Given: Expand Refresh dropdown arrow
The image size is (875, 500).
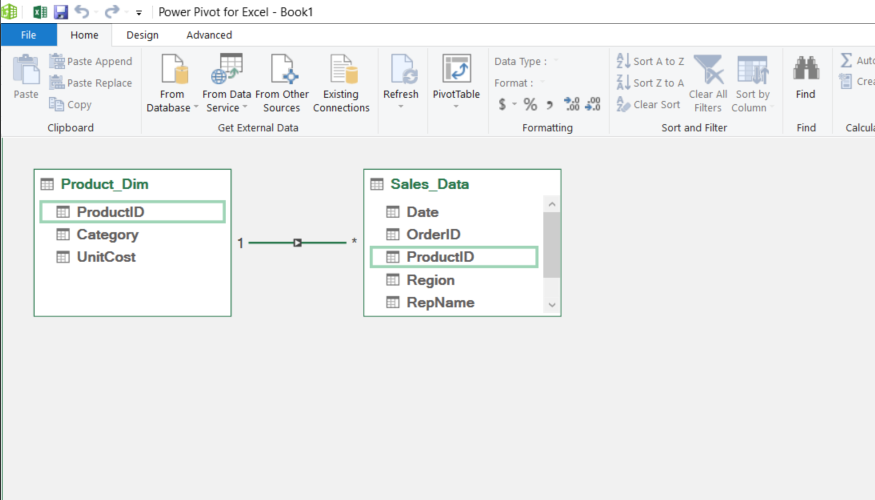Looking at the screenshot, I should pos(401,107).
